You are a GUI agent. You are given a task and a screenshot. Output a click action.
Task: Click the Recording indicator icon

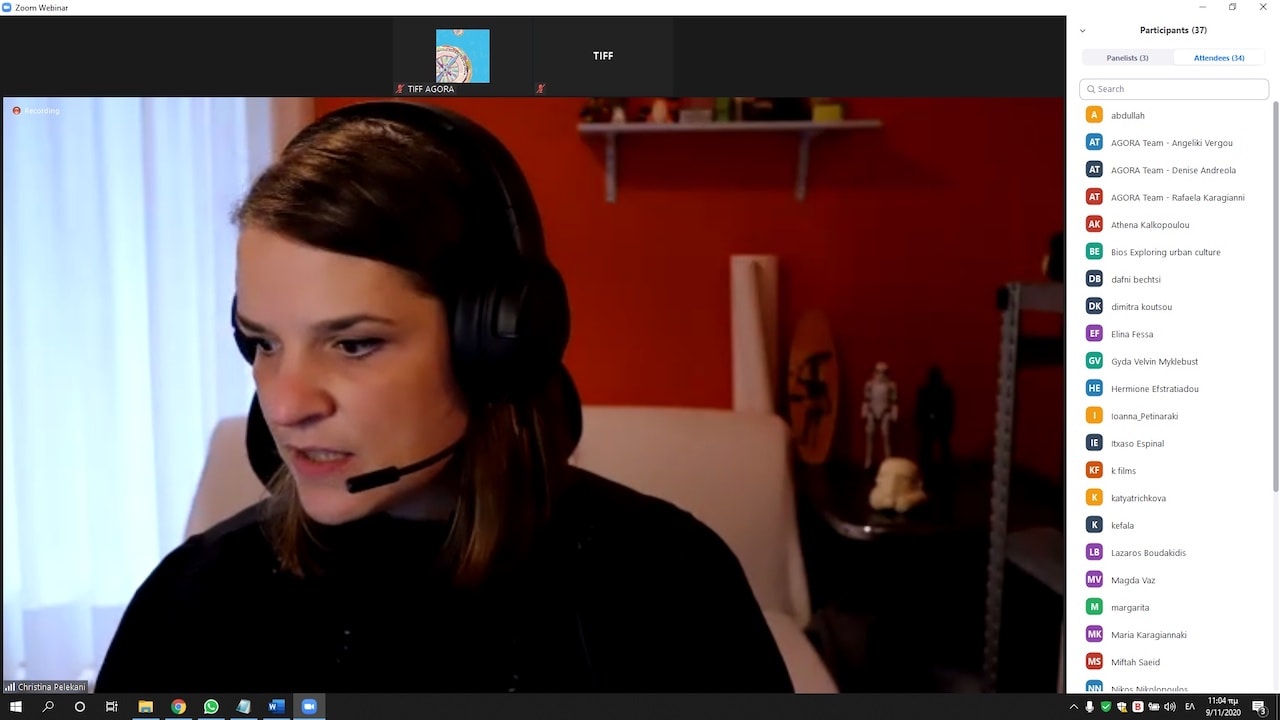click(x=17, y=111)
